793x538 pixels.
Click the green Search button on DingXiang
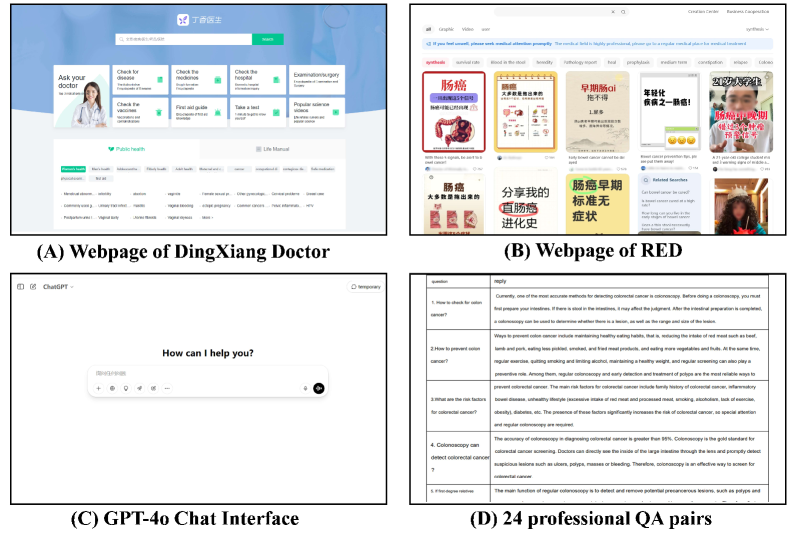pos(268,39)
